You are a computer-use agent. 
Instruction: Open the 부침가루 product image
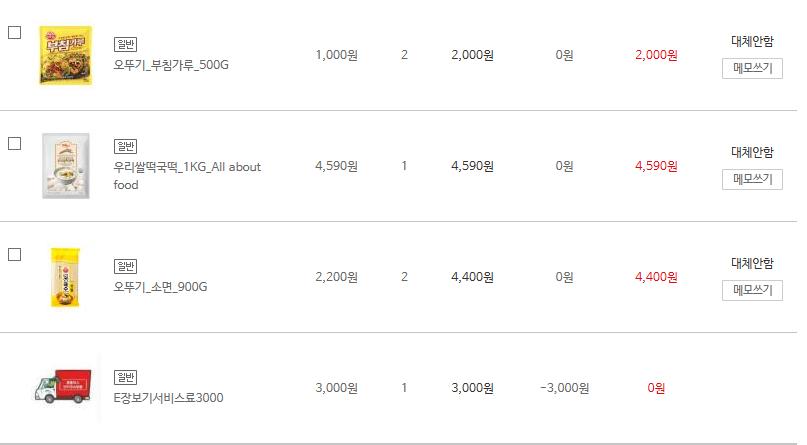click(65, 55)
